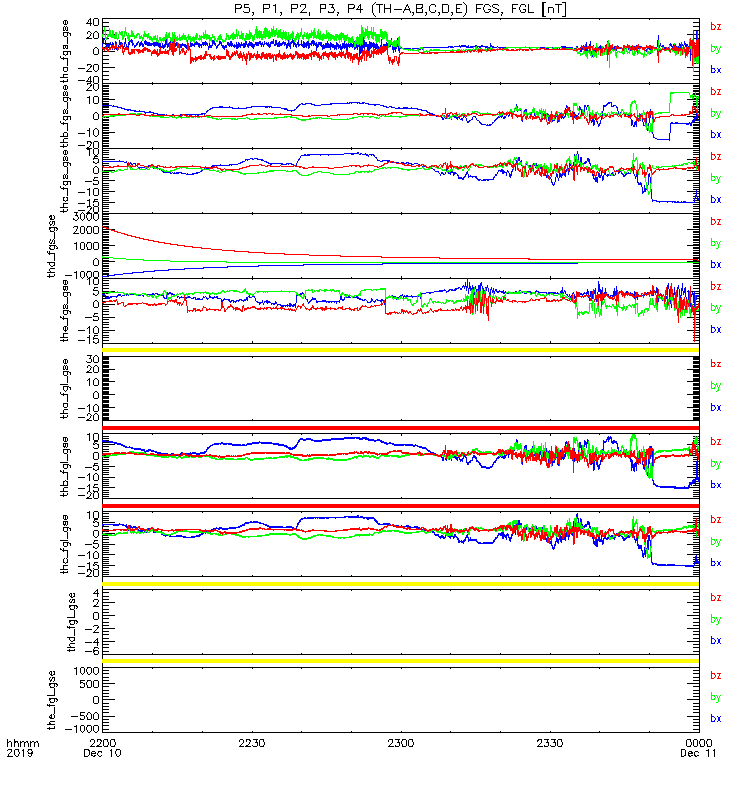
Task: Click the bz legend of thc_fgs_gse panel
Action: pos(716,157)
